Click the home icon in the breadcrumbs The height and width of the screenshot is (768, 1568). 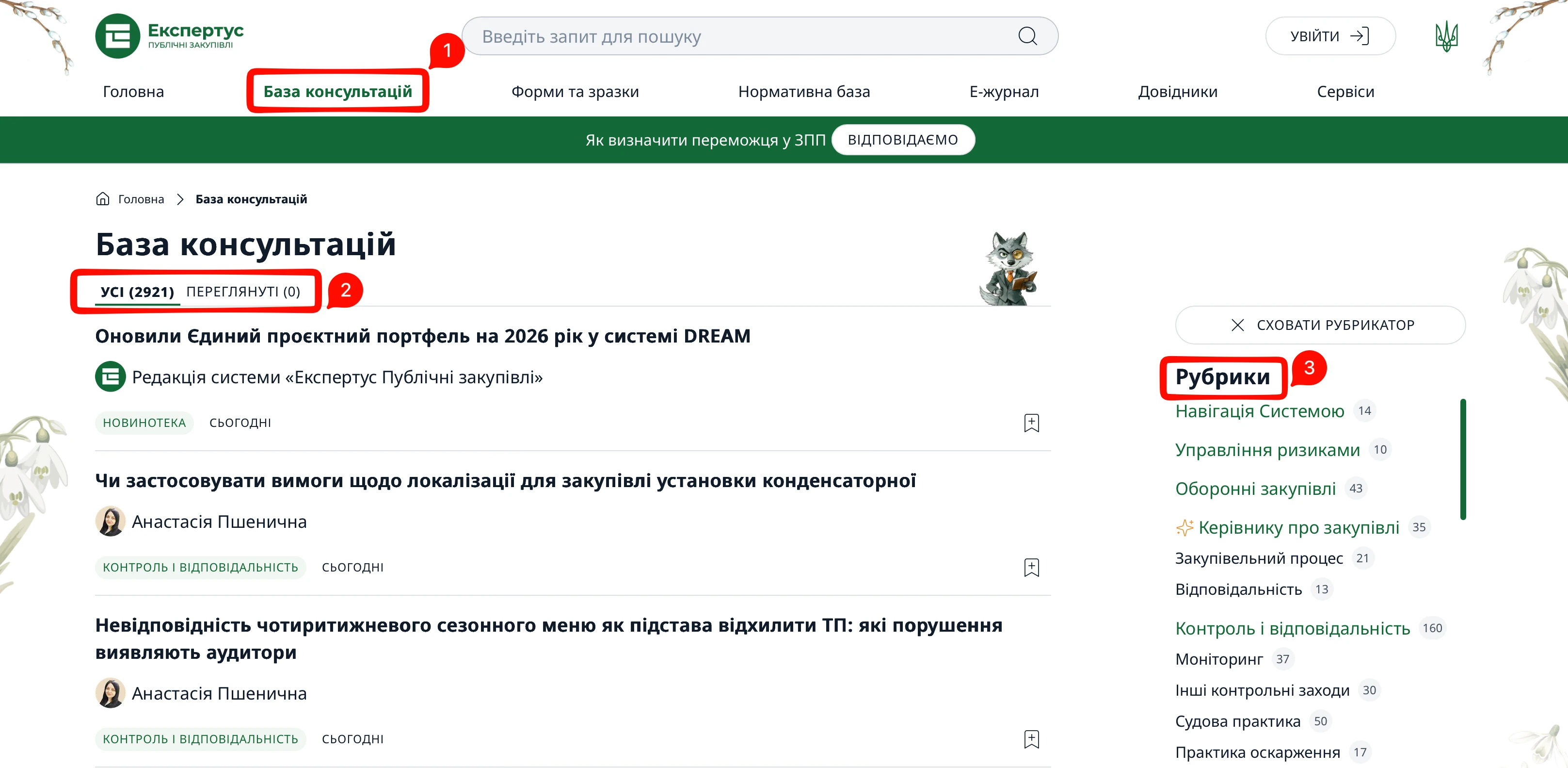[x=103, y=198]
